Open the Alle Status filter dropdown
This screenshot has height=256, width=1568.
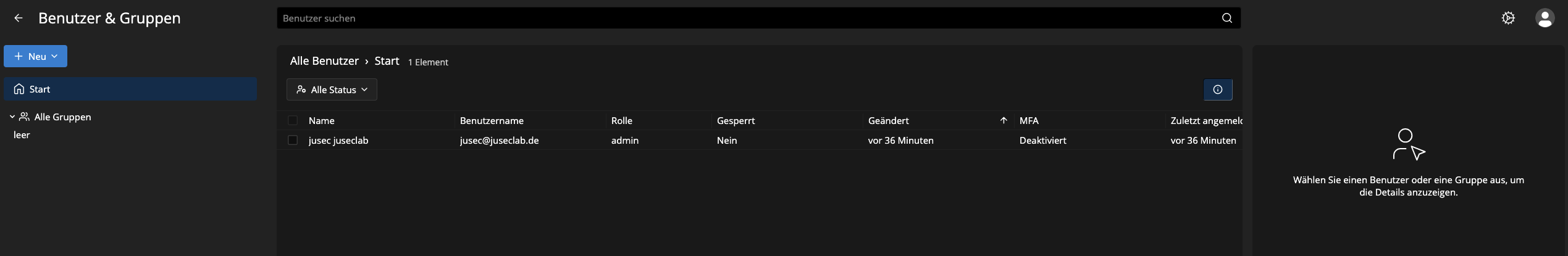point(332,89)
